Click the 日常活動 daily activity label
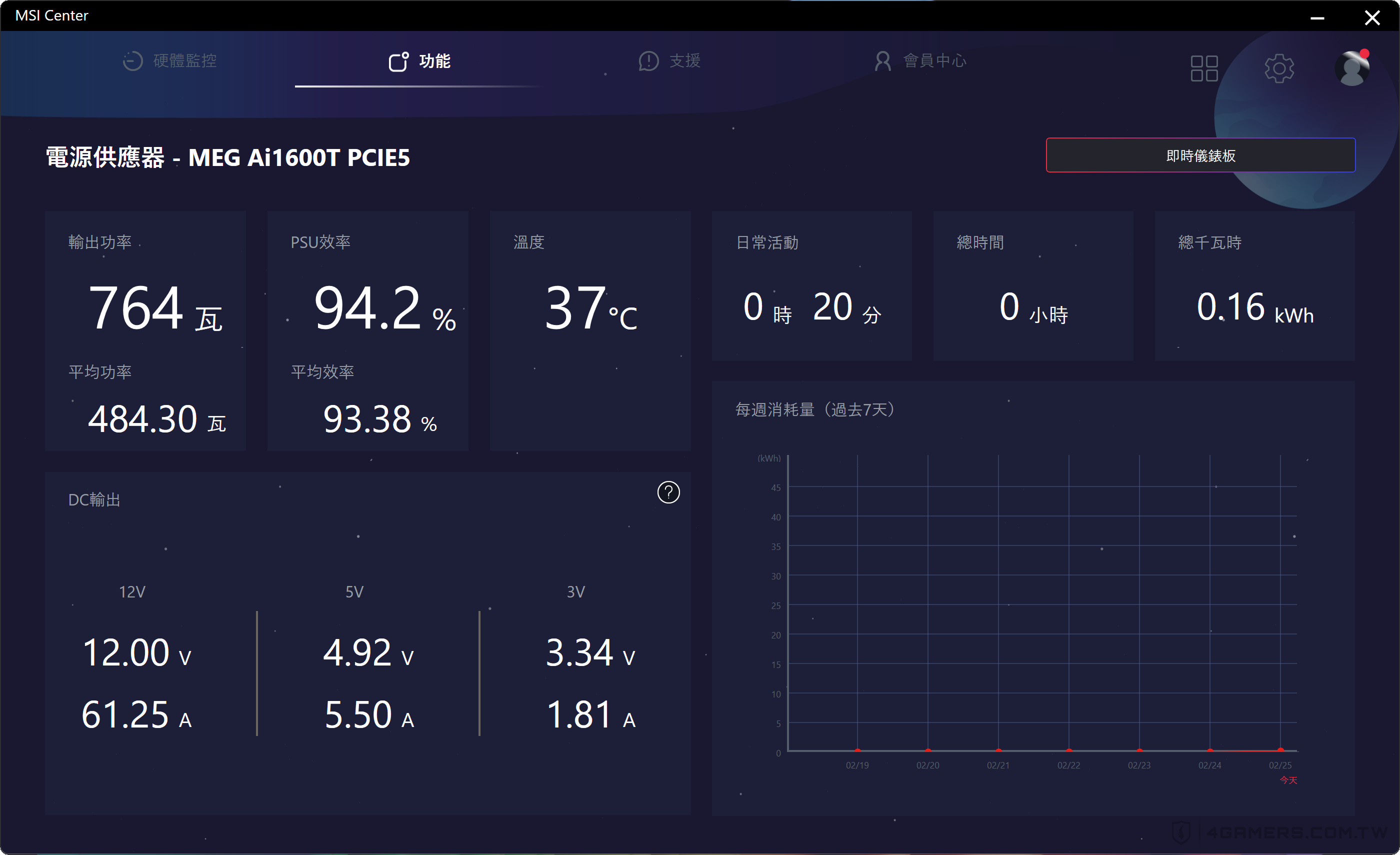The width and height of the screenshot is (1400, 855). (767, 242)
